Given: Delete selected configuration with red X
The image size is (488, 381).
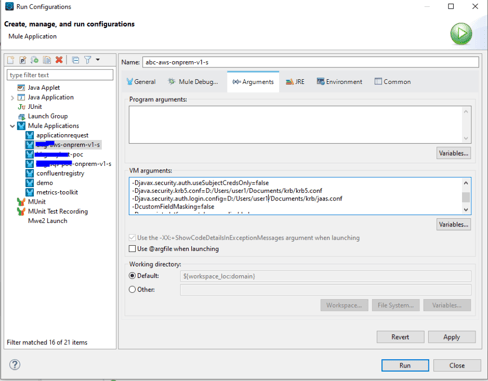Looking at the screenshot, I should 59,60.
